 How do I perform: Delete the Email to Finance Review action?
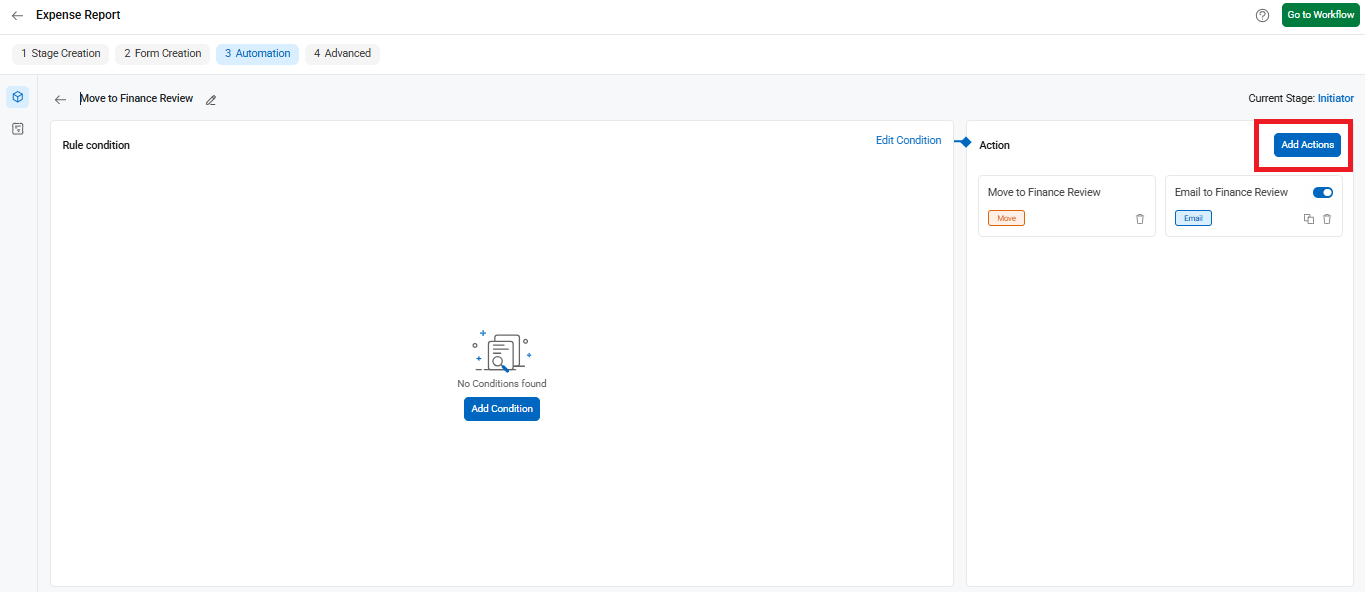[x=1327, y=219]
